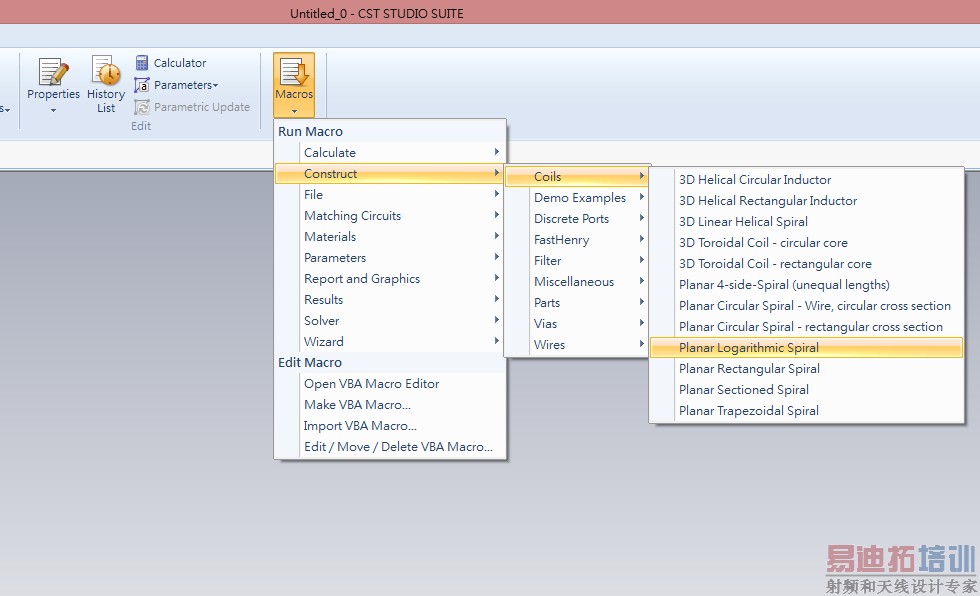This screenshot has height=596, width=980.
Task: Open the Vias submenu
Action: pos(576,324)
